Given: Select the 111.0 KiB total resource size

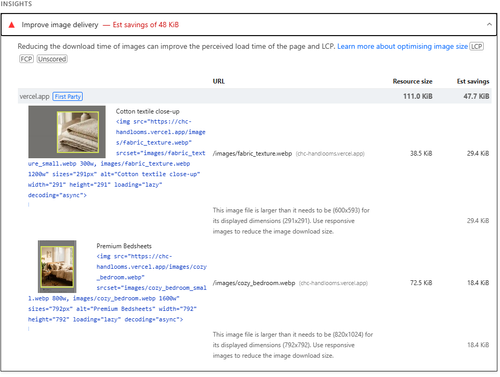Looking at the screenshot, I should (418, 96).
